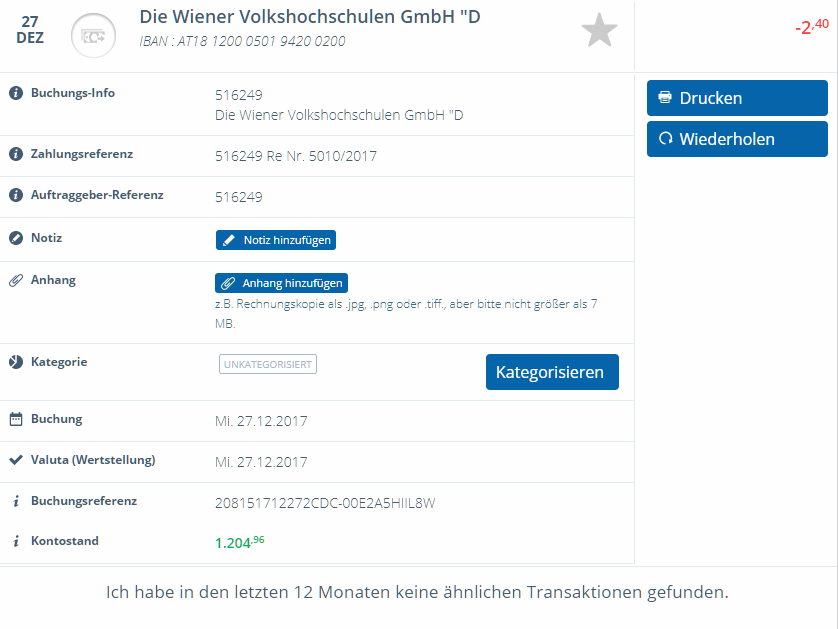Select recipient name Die Wiener Volkshochschulen GmbH
Screen dimensions: 838x629
click(x=310, y=17)
